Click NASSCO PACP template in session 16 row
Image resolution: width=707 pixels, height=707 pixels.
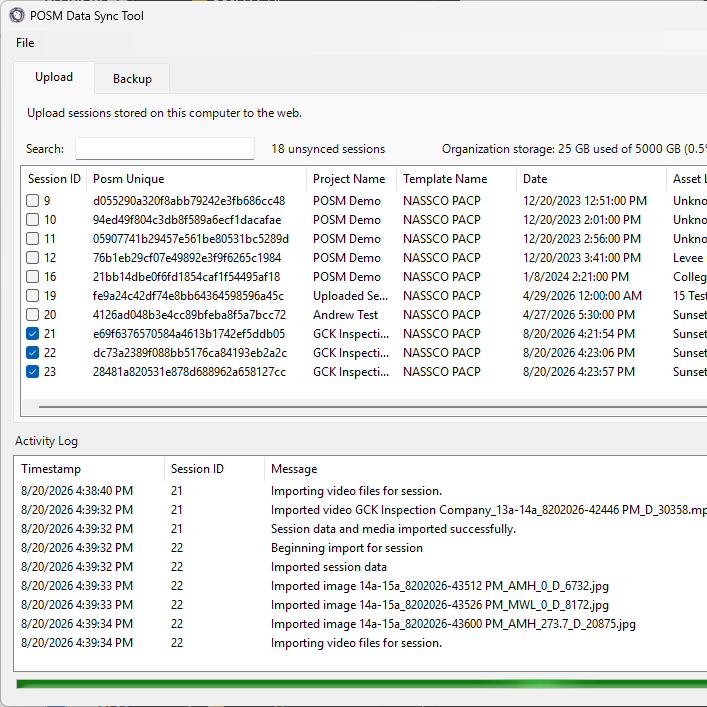coord(442,276)
